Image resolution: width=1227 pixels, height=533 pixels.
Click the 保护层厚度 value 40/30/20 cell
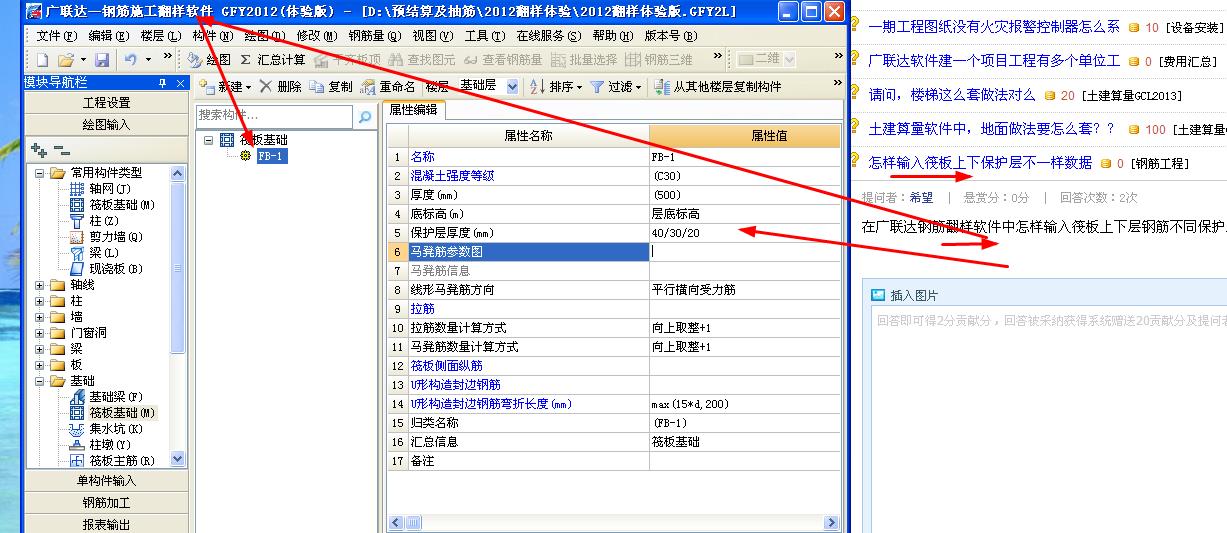point(745,233)
